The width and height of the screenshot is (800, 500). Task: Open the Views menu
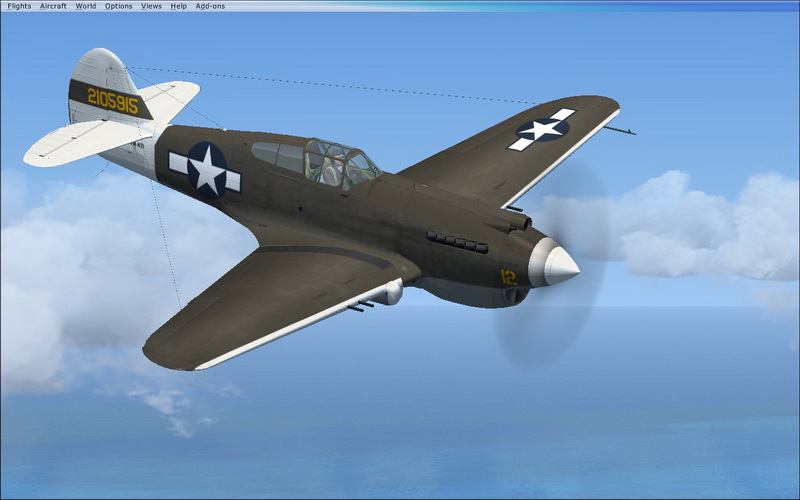coord(151,6)
